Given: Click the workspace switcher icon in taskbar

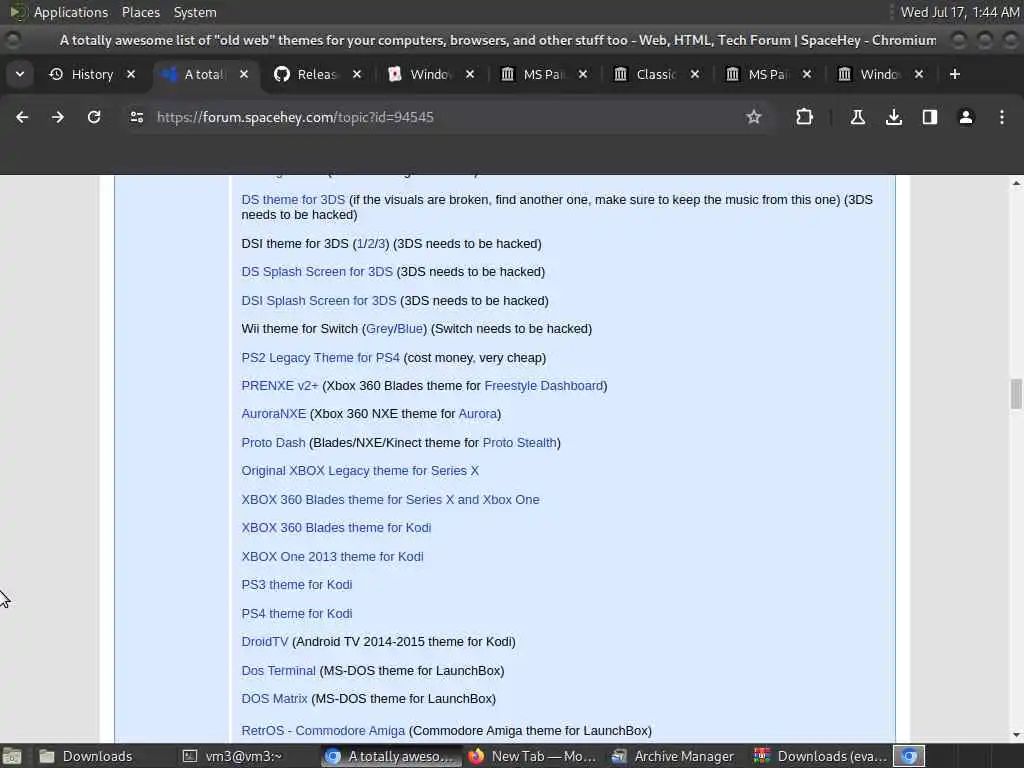Looking at the screenshot, I should [x=909, y=756].
